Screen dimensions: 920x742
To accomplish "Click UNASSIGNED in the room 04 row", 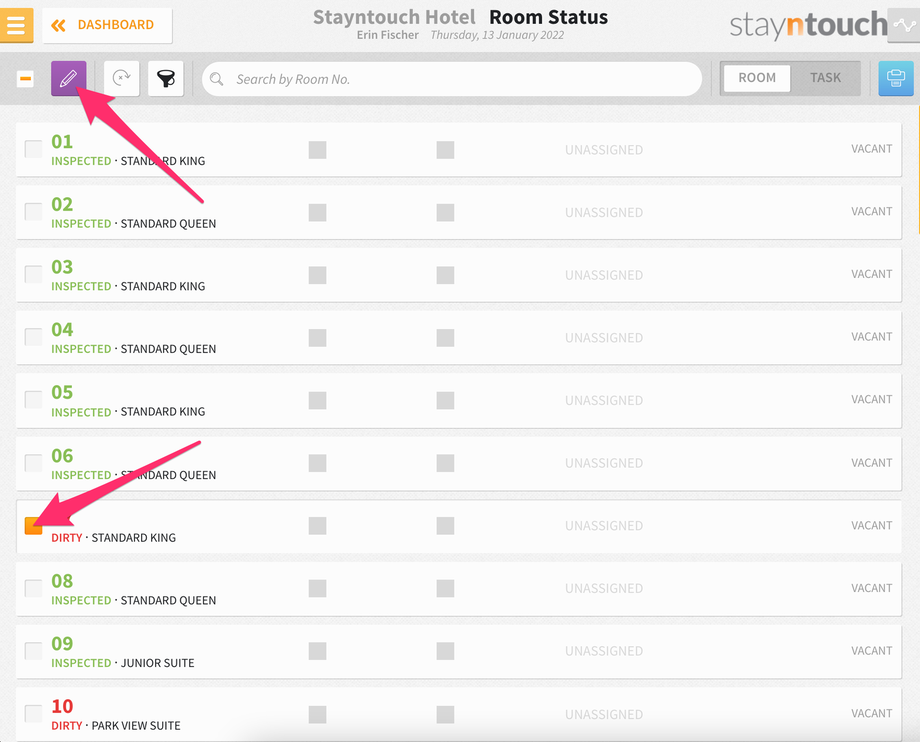I will click(x=604, y=338).
